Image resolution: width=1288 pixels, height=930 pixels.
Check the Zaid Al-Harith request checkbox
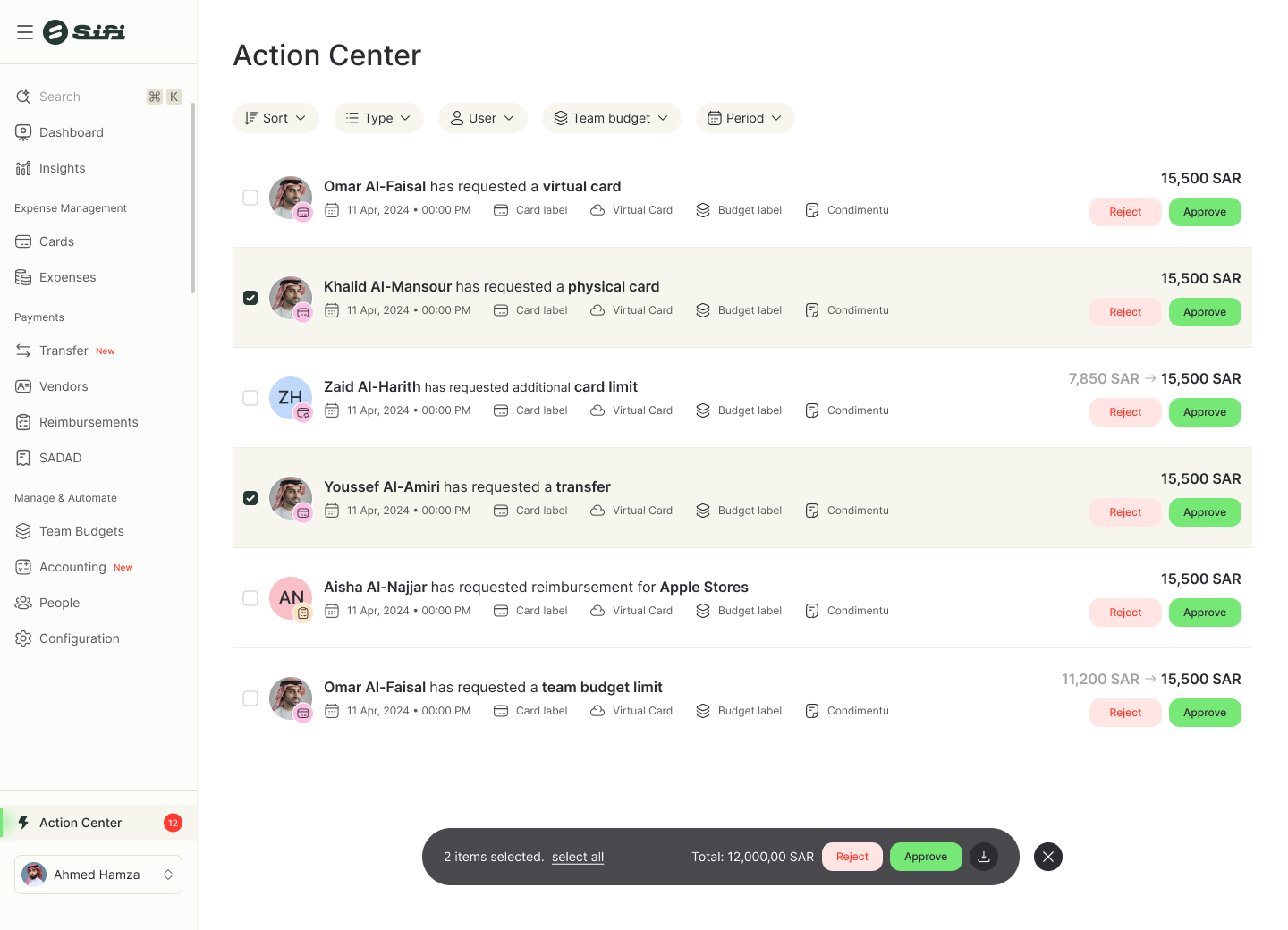[250, 398]
